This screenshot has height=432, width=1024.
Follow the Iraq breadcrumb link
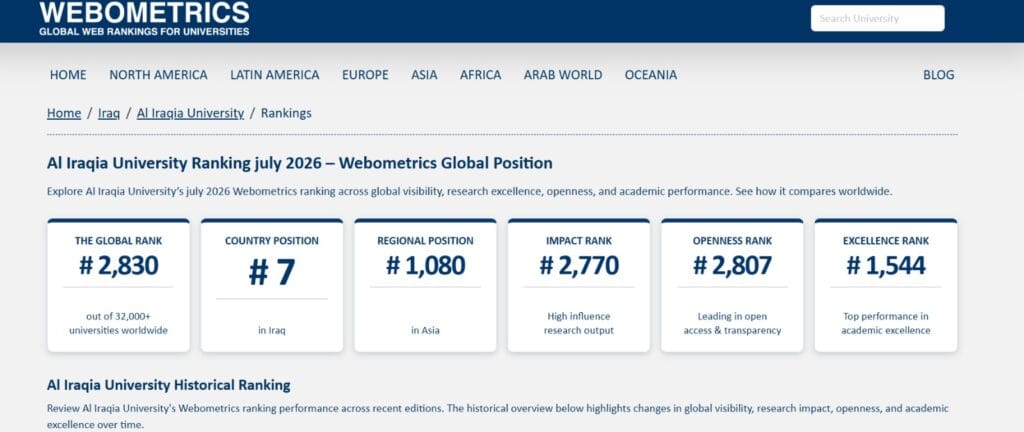point(109,113)
